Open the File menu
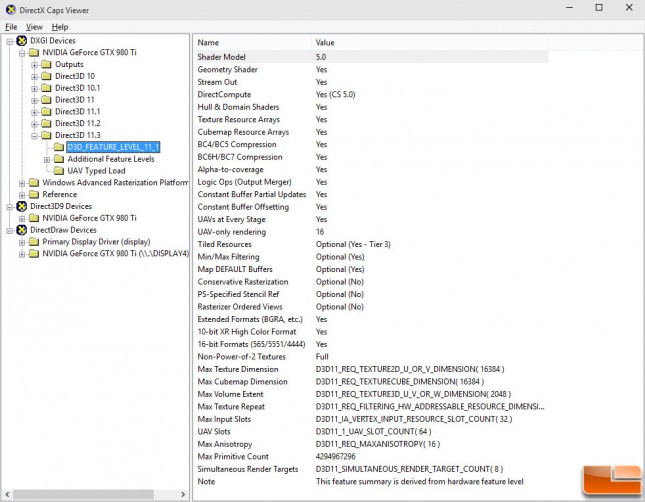The width and height of the screenshot is (645, 502). click(11, 27)
